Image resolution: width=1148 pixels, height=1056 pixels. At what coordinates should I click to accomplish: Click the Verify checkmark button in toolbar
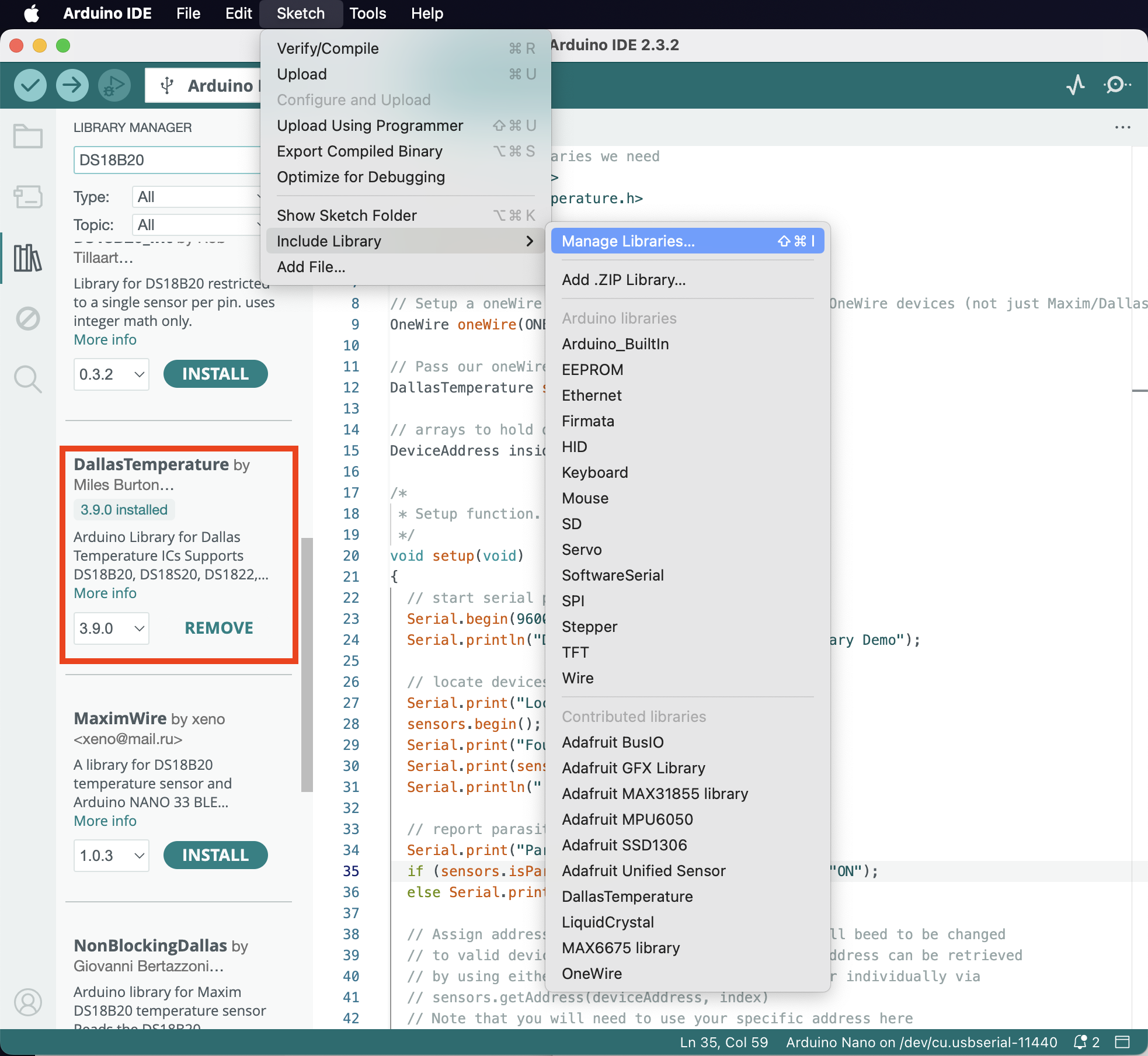[30, 85]
